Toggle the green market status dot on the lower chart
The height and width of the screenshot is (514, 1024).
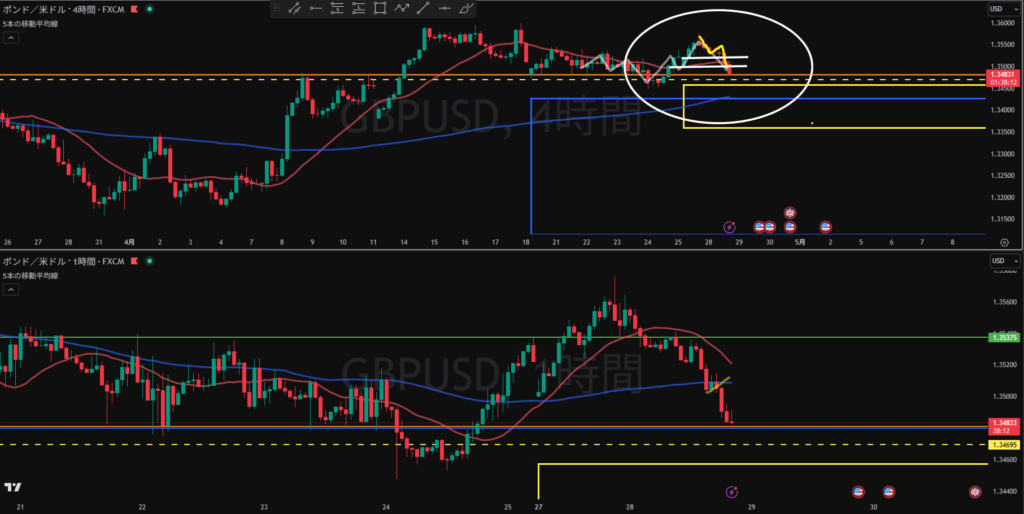[150, 261]
